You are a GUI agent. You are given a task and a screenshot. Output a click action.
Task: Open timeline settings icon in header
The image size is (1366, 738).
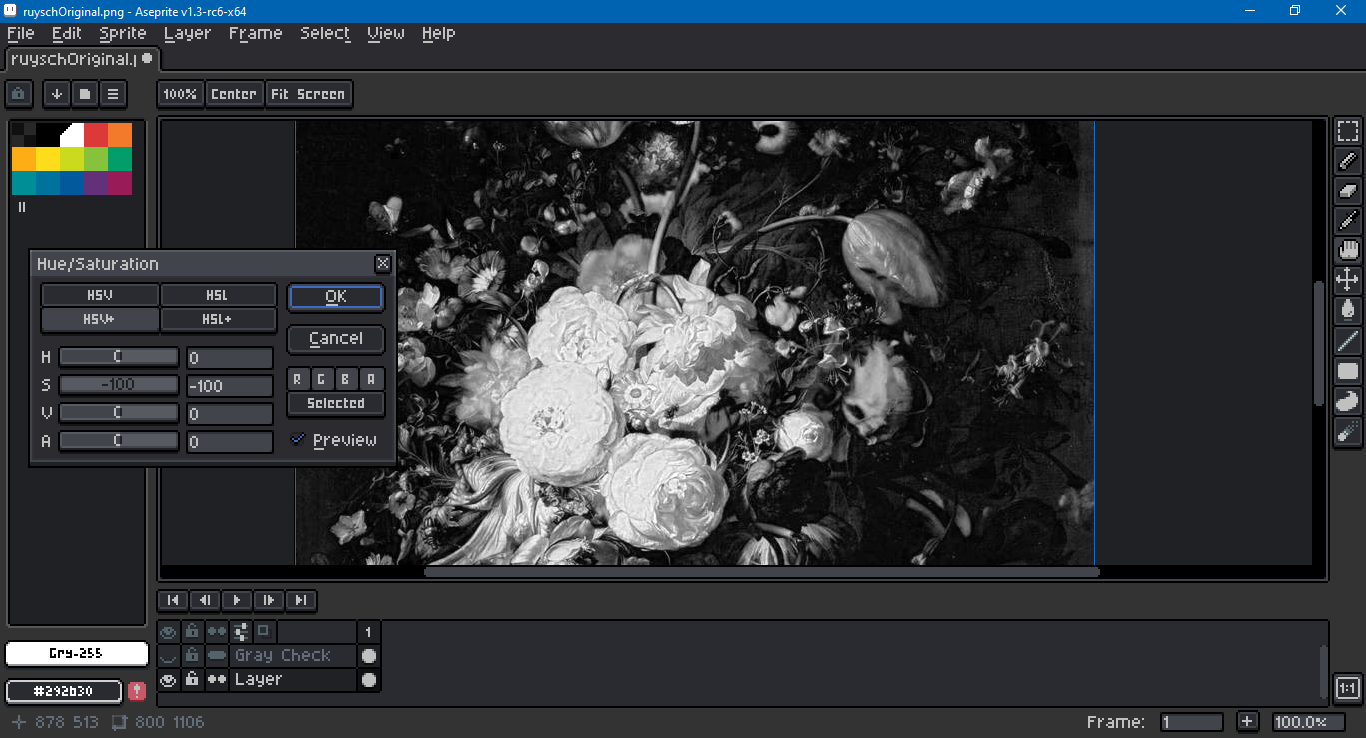[241, 631]
